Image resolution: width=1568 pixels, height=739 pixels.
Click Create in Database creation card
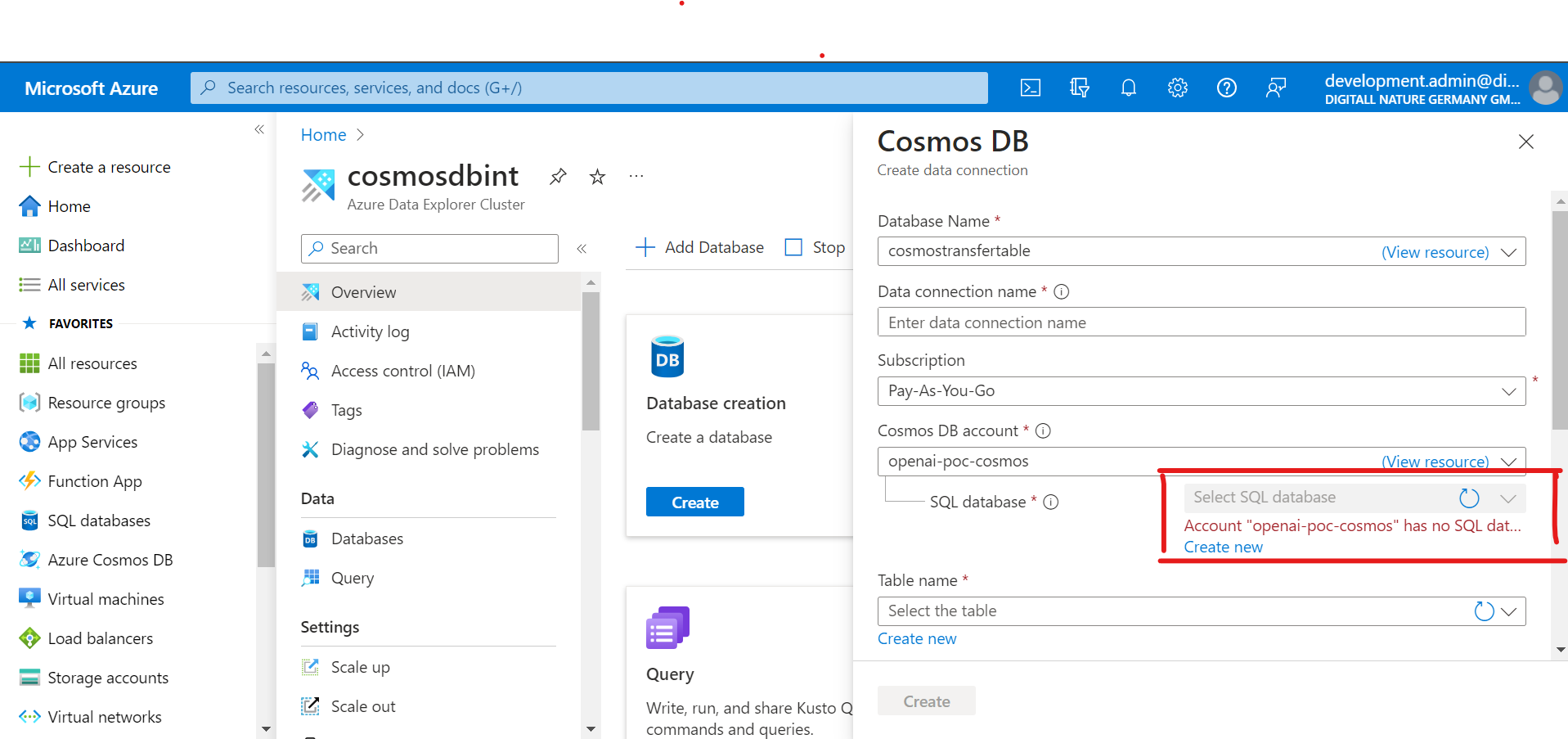tap(694, 501)
